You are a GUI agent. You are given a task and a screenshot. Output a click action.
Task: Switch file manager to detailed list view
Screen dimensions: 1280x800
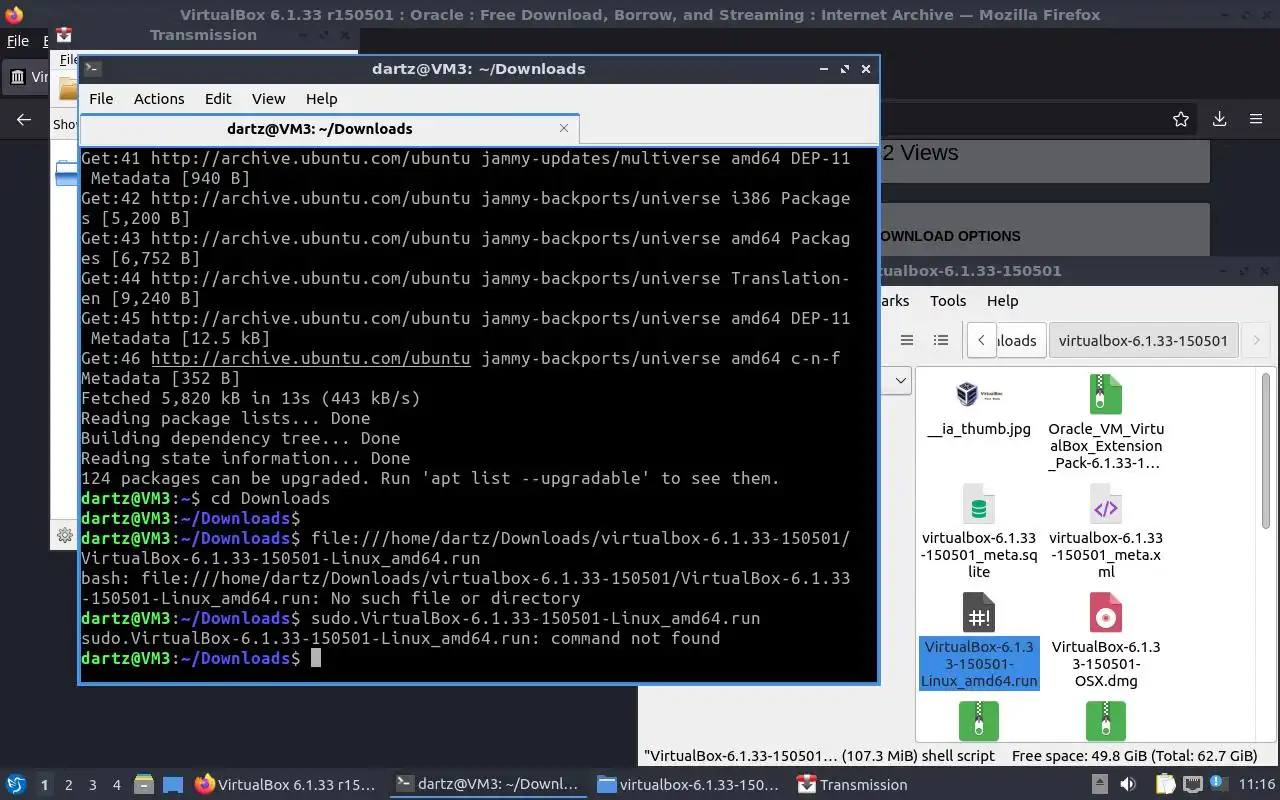(x=941, y=340)
